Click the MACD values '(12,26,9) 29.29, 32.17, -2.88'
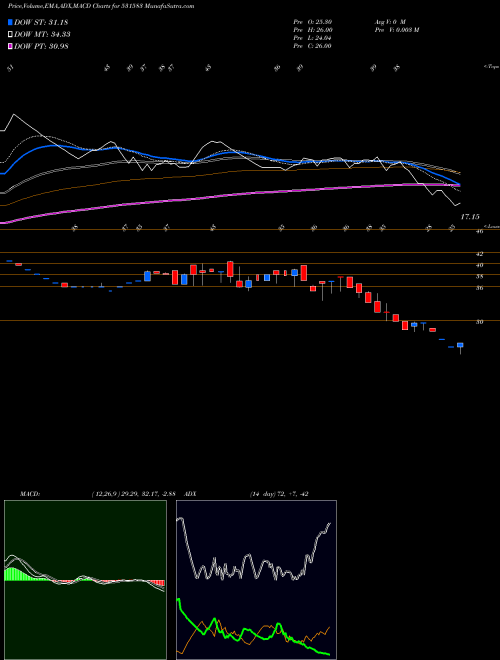Image resolution: width=500 pixels, height=660 pixels. [135, 494]
